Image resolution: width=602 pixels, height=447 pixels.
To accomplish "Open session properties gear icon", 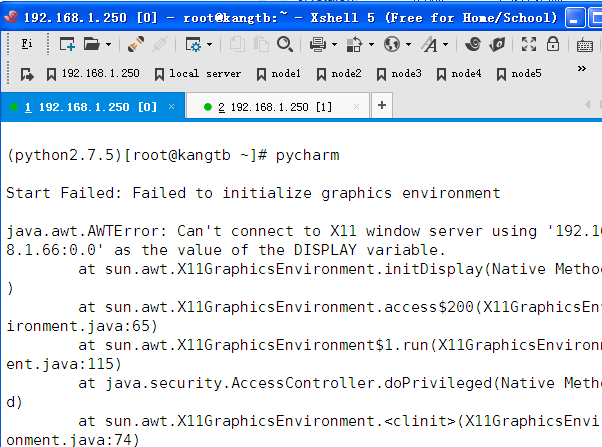I will pos(193,45).
